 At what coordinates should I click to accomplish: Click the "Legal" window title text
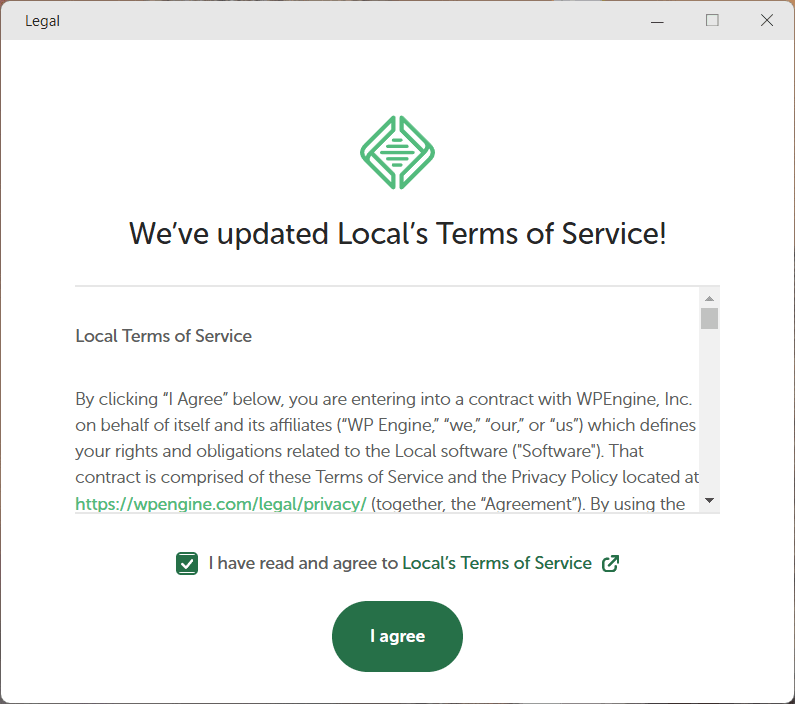(43, 21)
